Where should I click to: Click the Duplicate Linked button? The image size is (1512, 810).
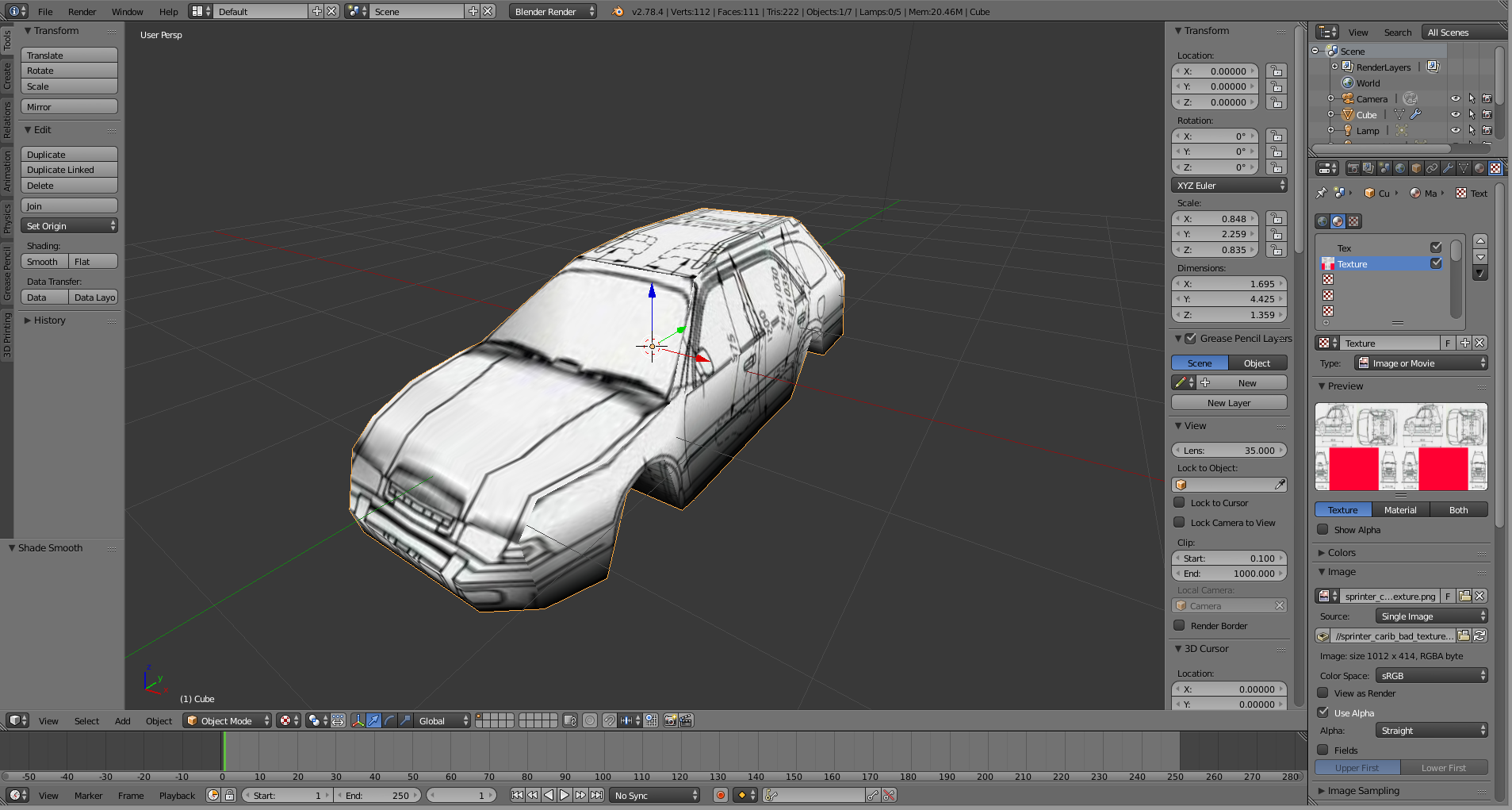pyautogui.click(x=69, y=170)
